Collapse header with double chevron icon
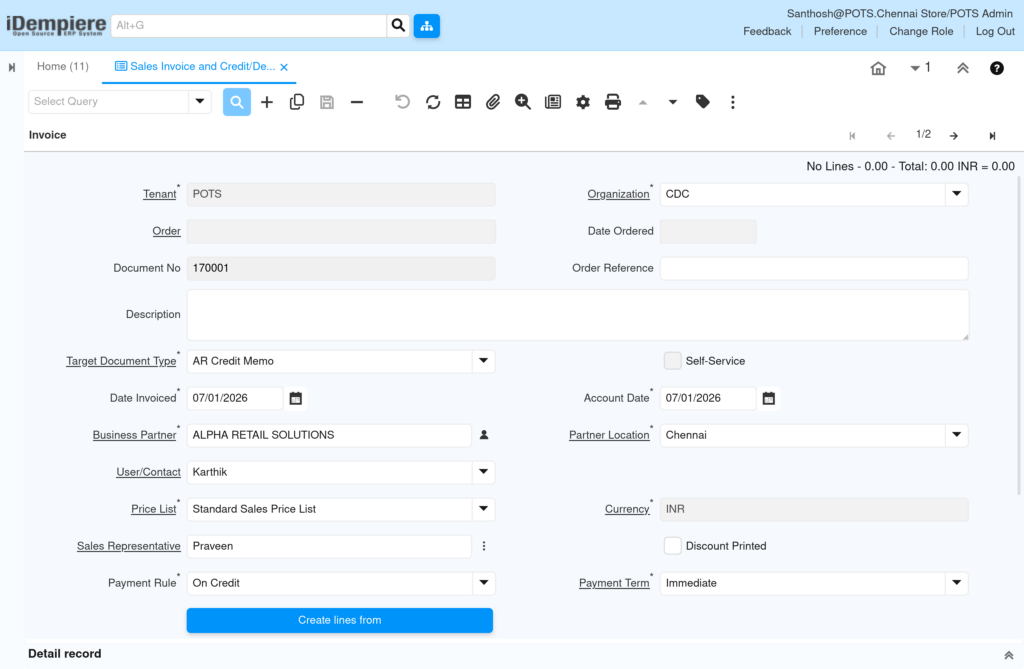This screenshot has width=1024, height=669. coord(963,68)
